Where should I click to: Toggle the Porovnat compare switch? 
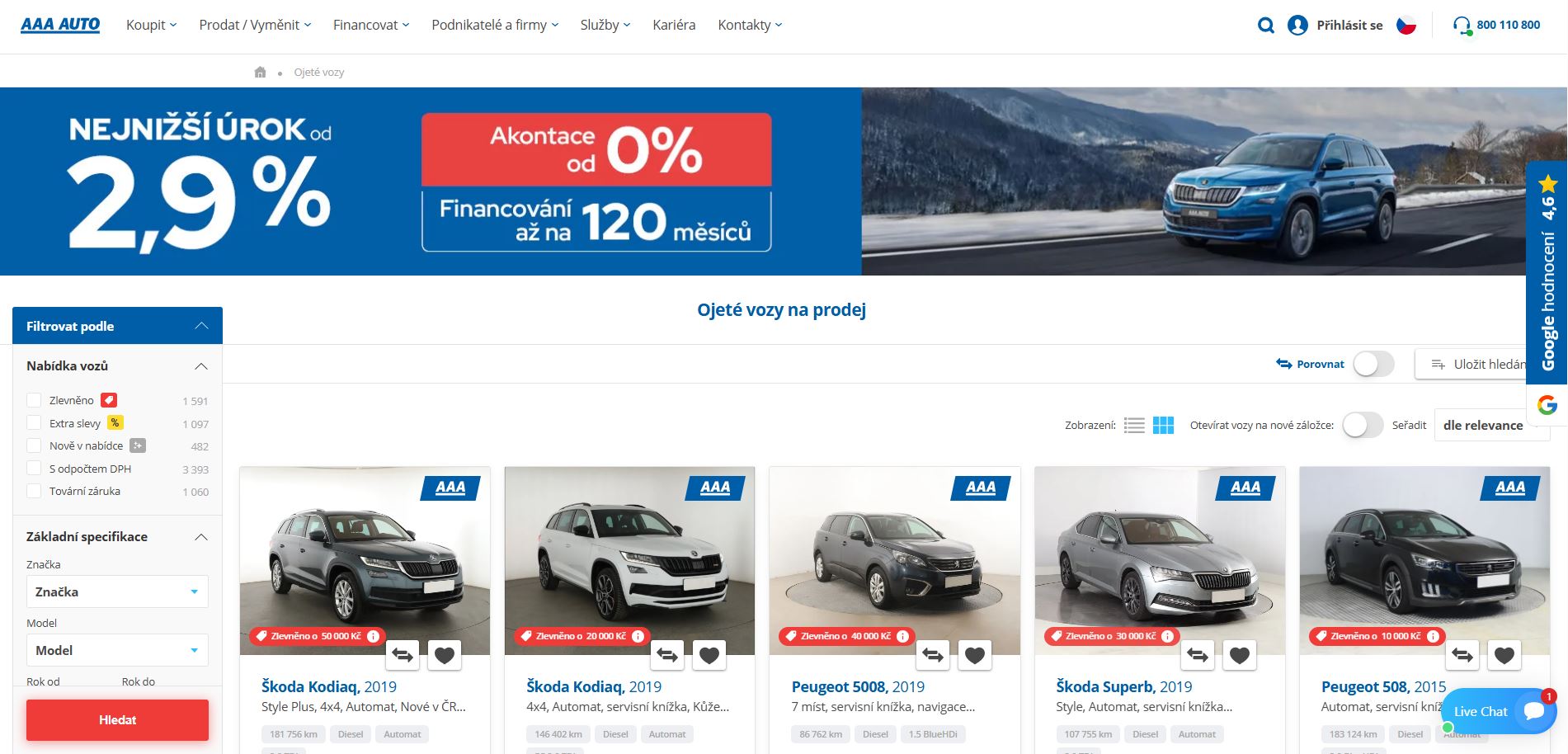coord(1373,364)
